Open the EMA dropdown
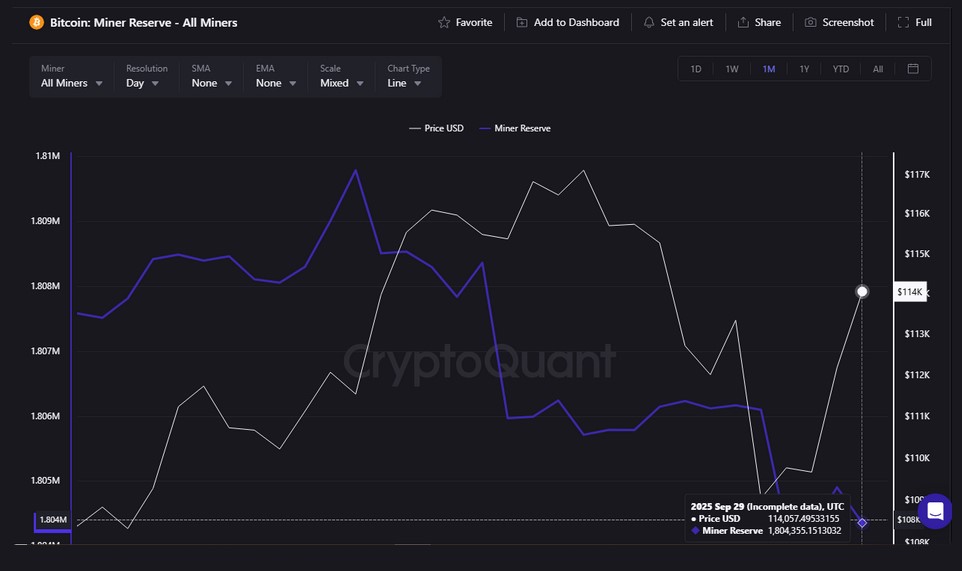The height and width of the screenshot is (571, 962). pyautogui.click(x=276, y=83)
